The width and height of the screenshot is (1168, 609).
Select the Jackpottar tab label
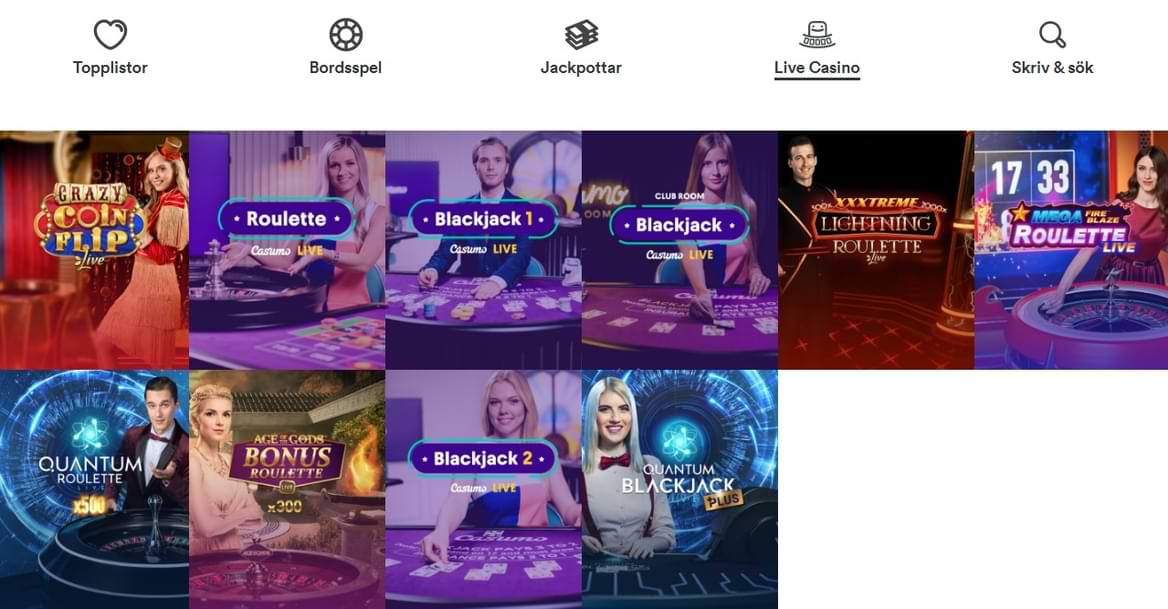pos(581,68)
